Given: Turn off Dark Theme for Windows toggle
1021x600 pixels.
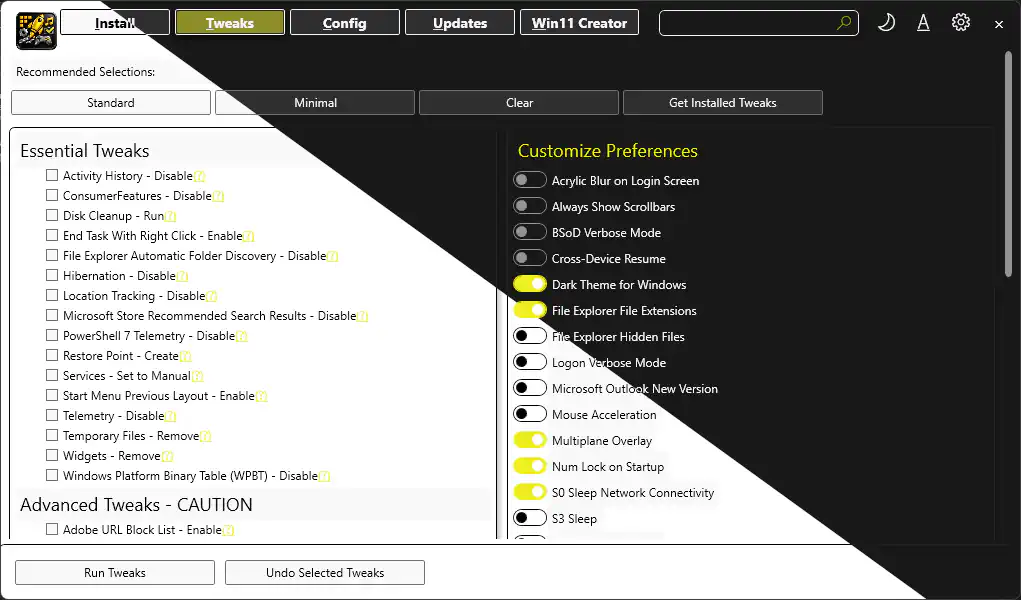Looking at the screenshot, I should (x=529, y=284).
